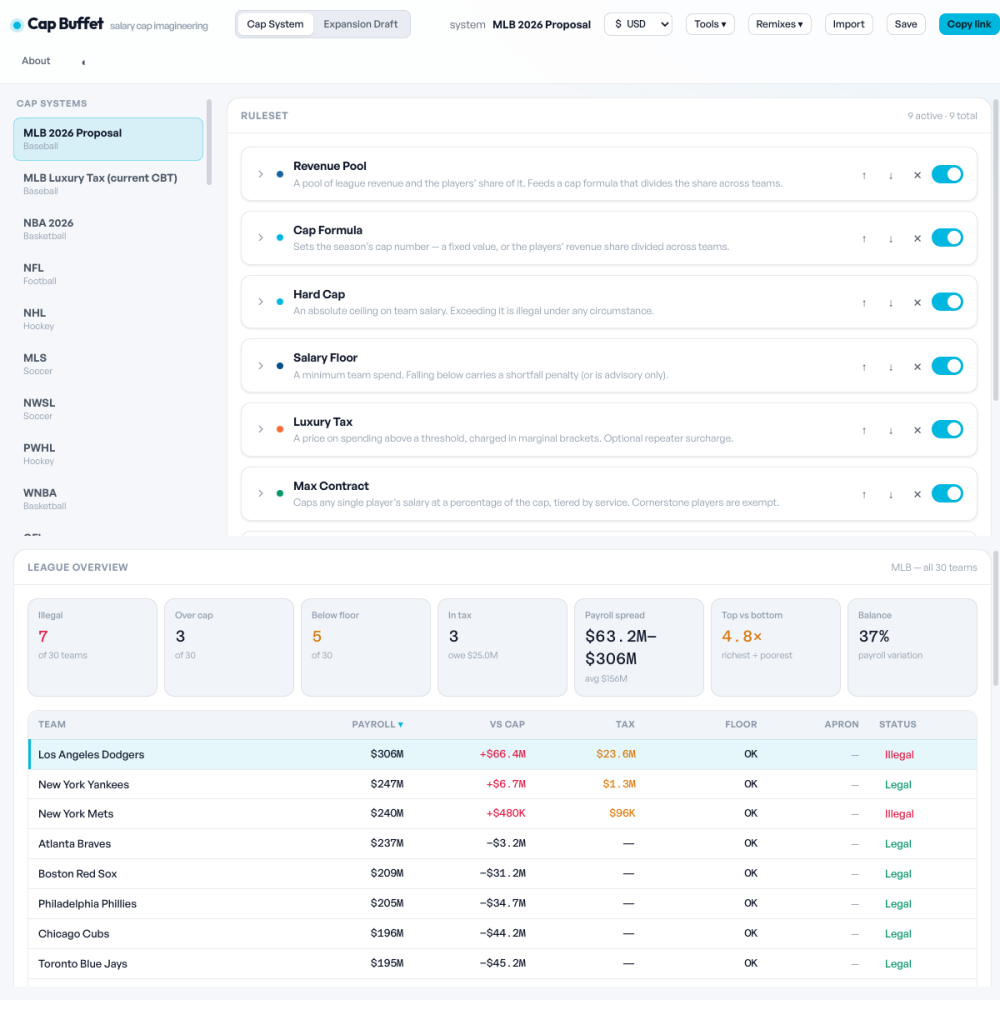Select the MLB 2026 Proposal system
Screen dimensions: 1000x1033
(x=108, y=139)
